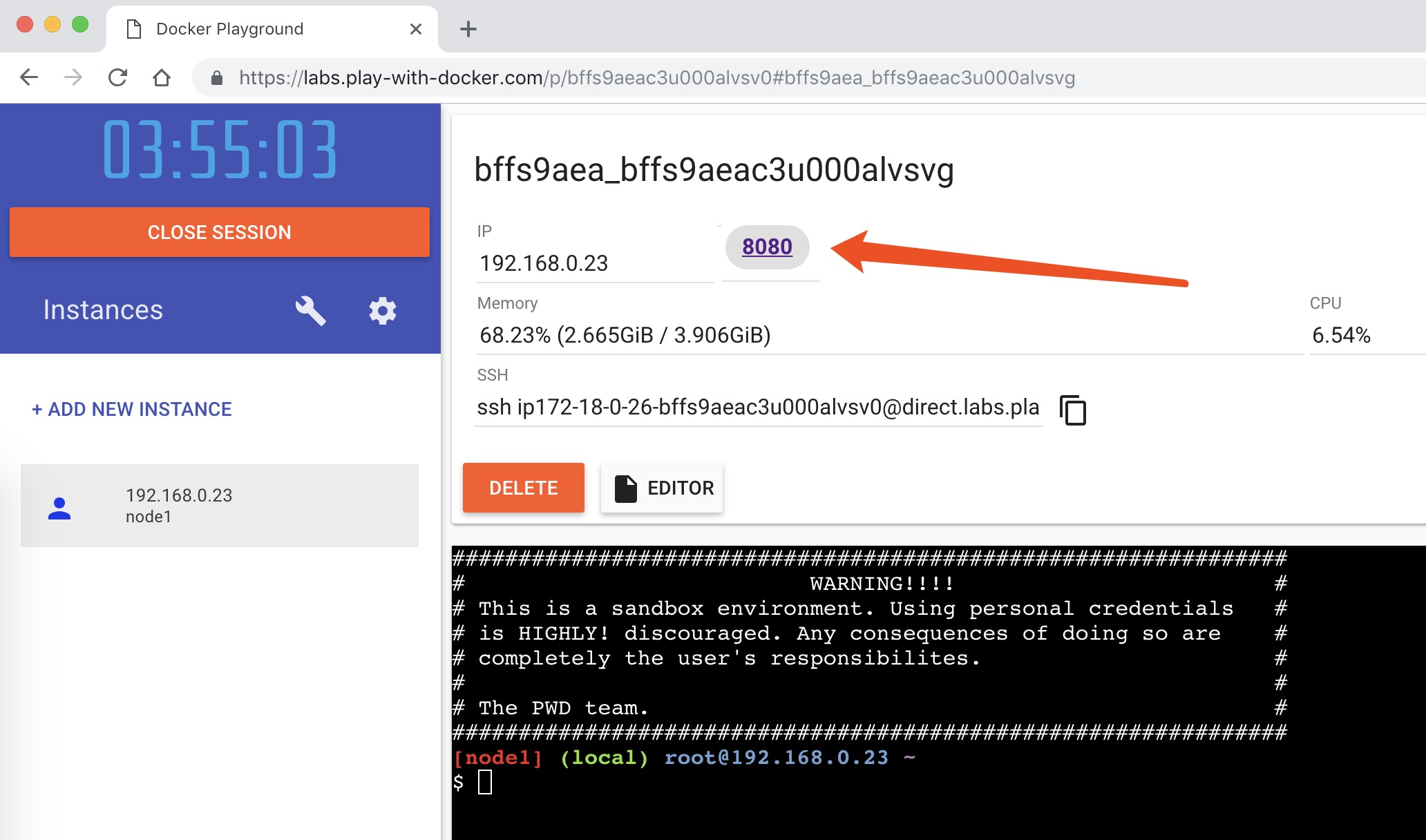This screenshot has width=1426, height=840.
Task: Copy SSH command with clipboard icon
Action: pos(1072,410)
